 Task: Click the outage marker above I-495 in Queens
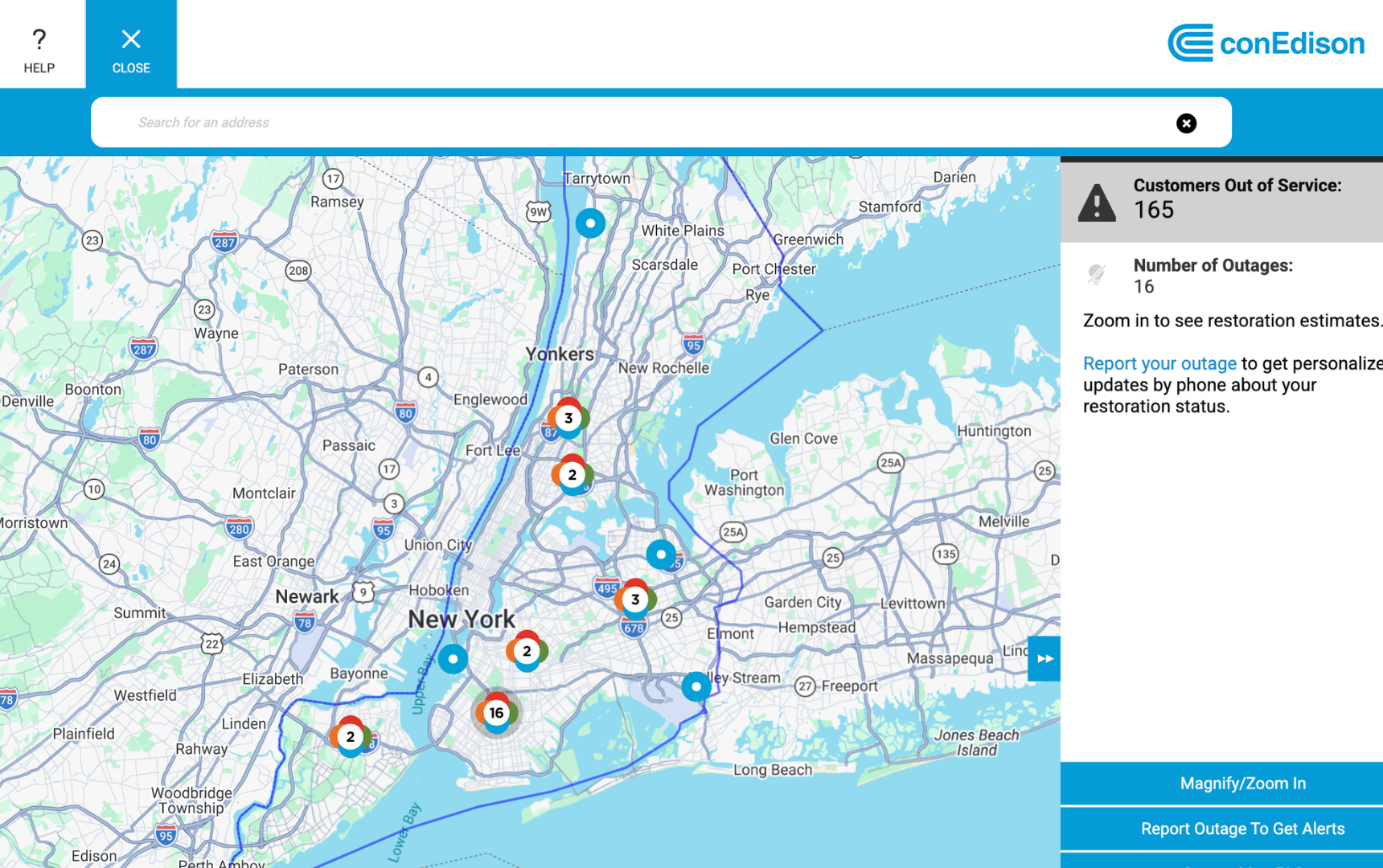661,555
